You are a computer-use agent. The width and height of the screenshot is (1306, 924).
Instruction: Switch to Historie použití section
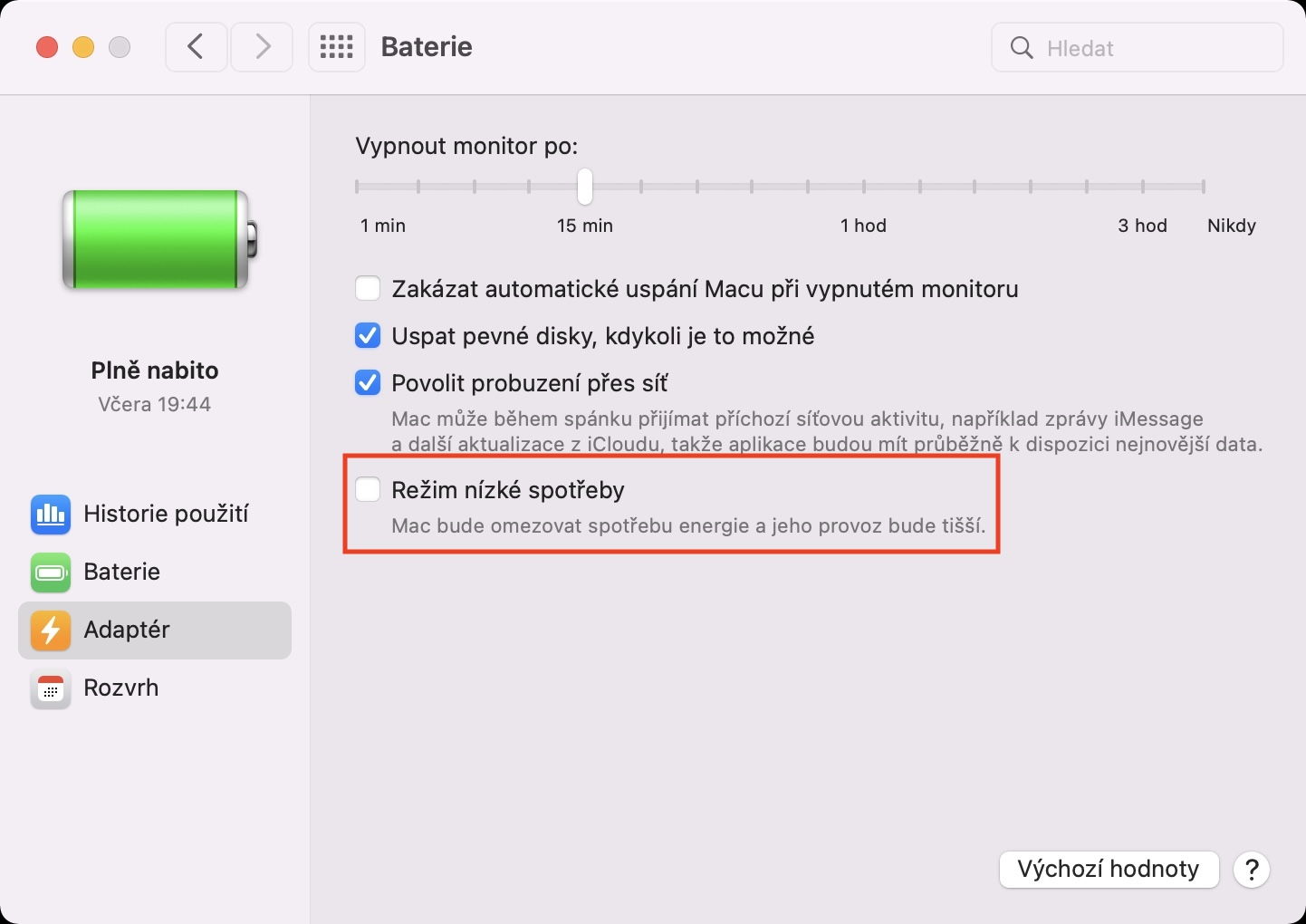click(x=166, y=515)
